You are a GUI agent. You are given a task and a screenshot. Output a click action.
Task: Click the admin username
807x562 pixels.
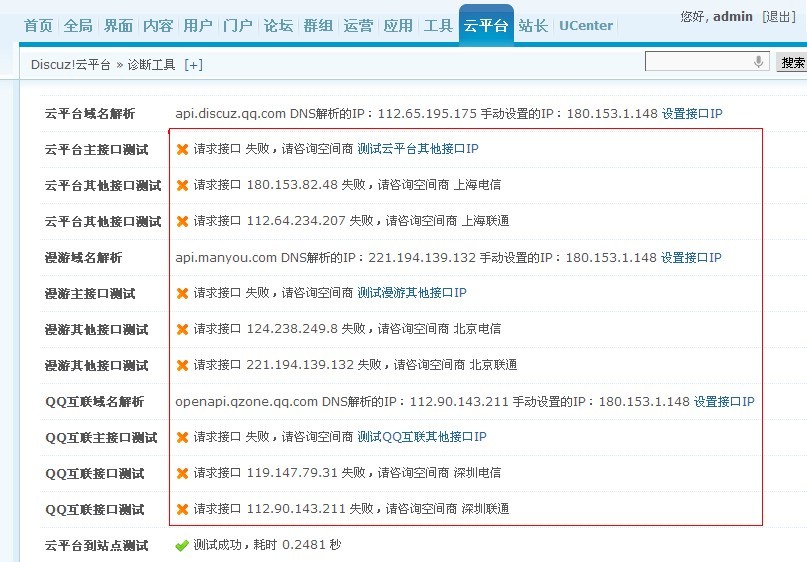(733, 16)
